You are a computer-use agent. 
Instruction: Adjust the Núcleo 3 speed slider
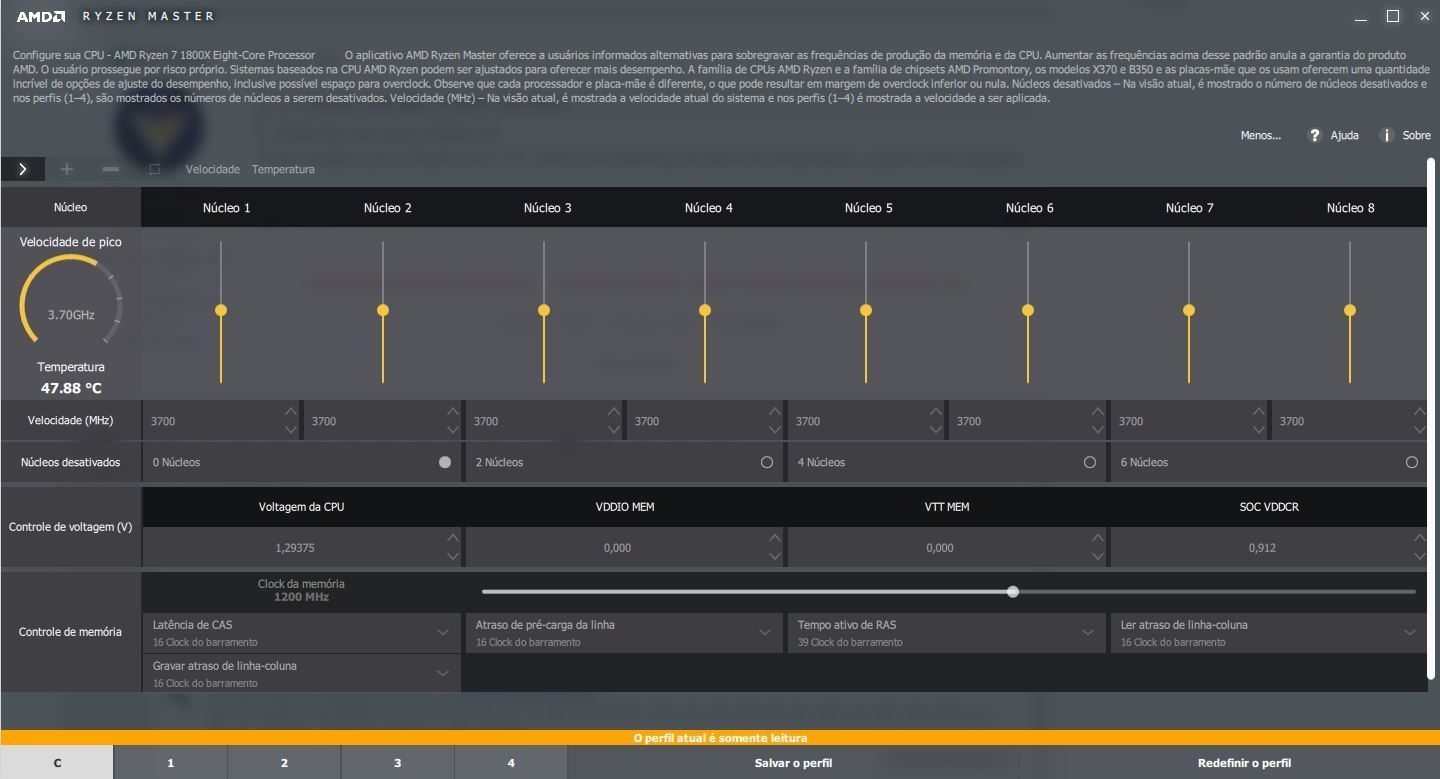[544, 310]
